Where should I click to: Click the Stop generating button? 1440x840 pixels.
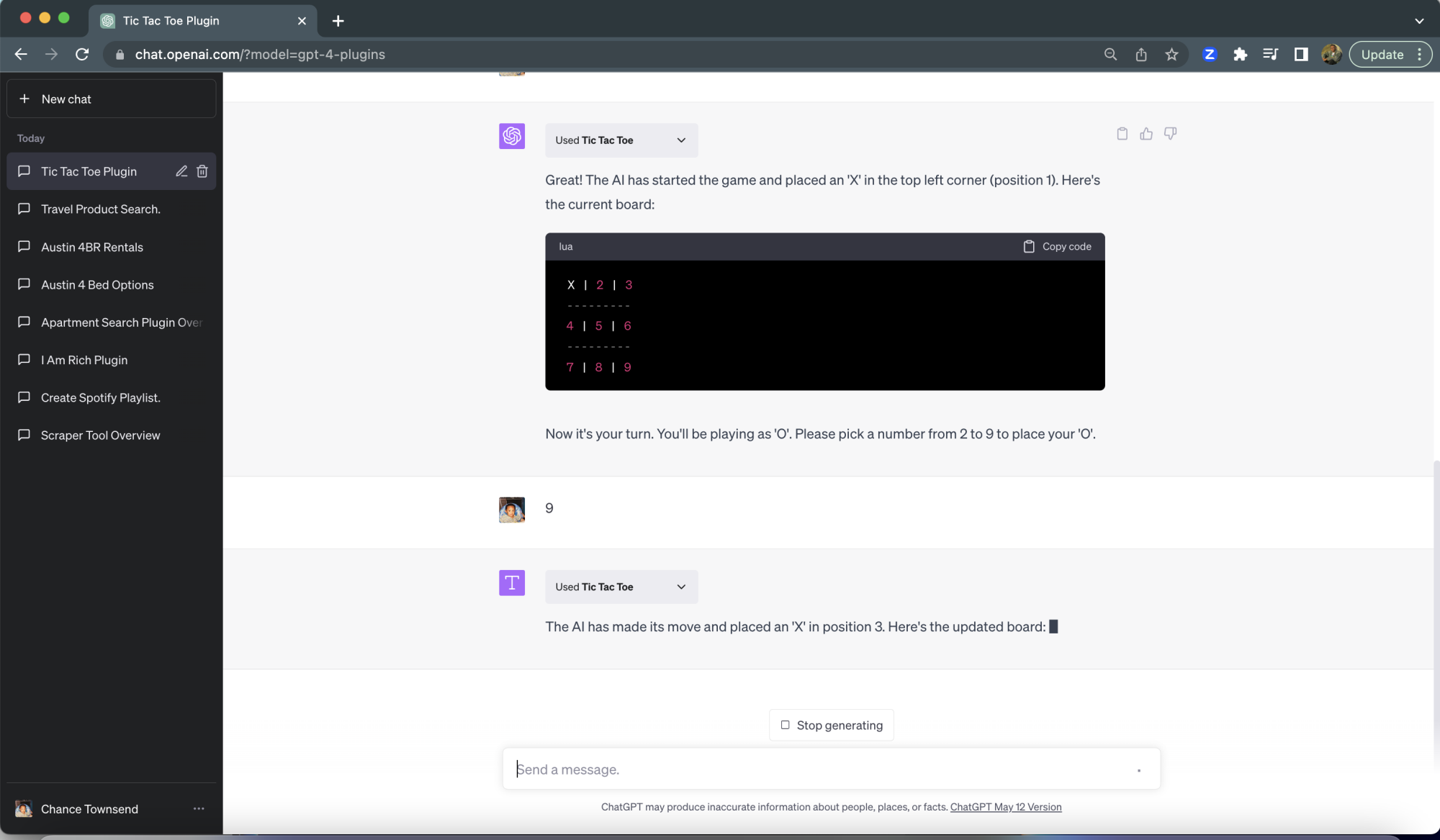[831, 725]
